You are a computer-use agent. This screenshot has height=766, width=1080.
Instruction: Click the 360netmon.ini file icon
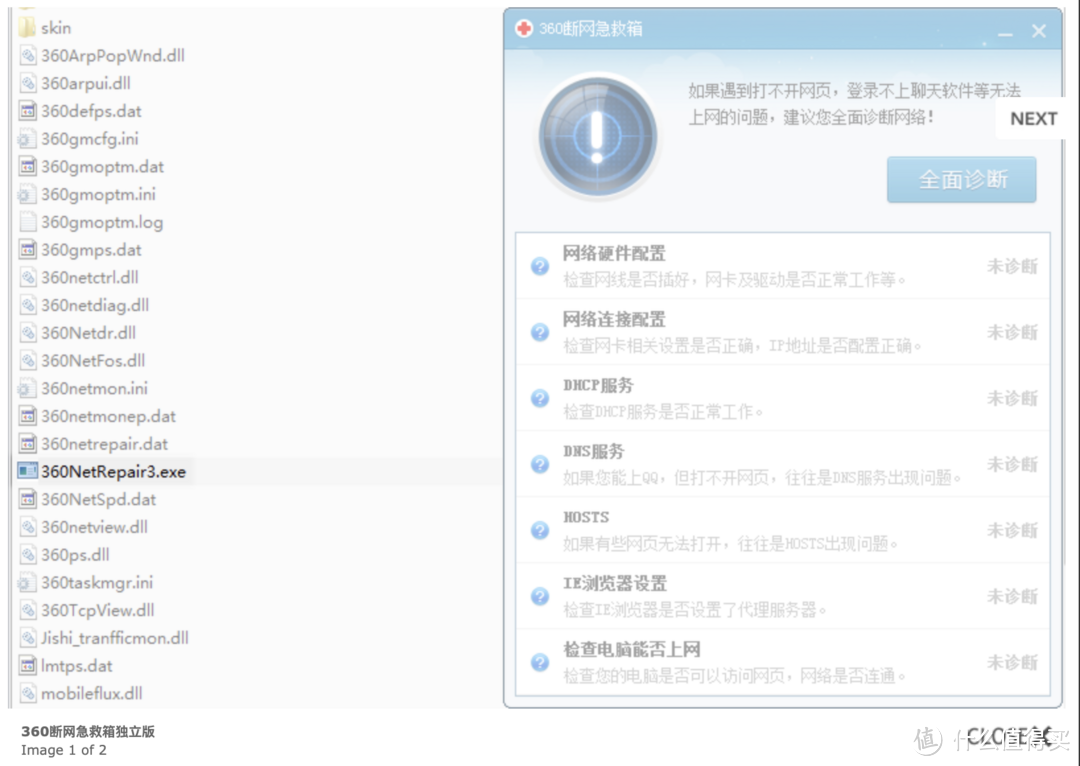pyautogui.click(x=26, y=389)
